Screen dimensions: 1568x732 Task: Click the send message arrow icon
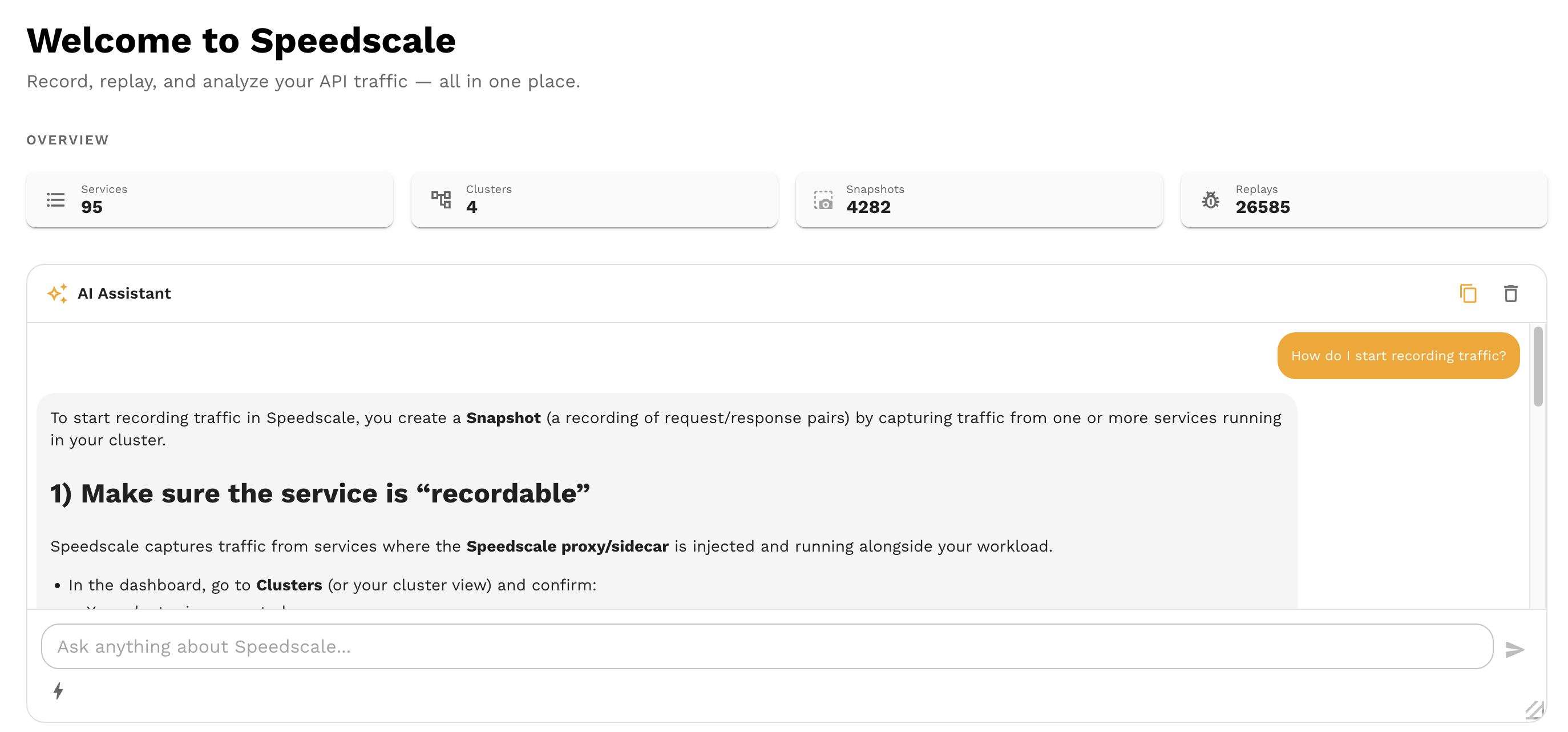[1514, 649]
